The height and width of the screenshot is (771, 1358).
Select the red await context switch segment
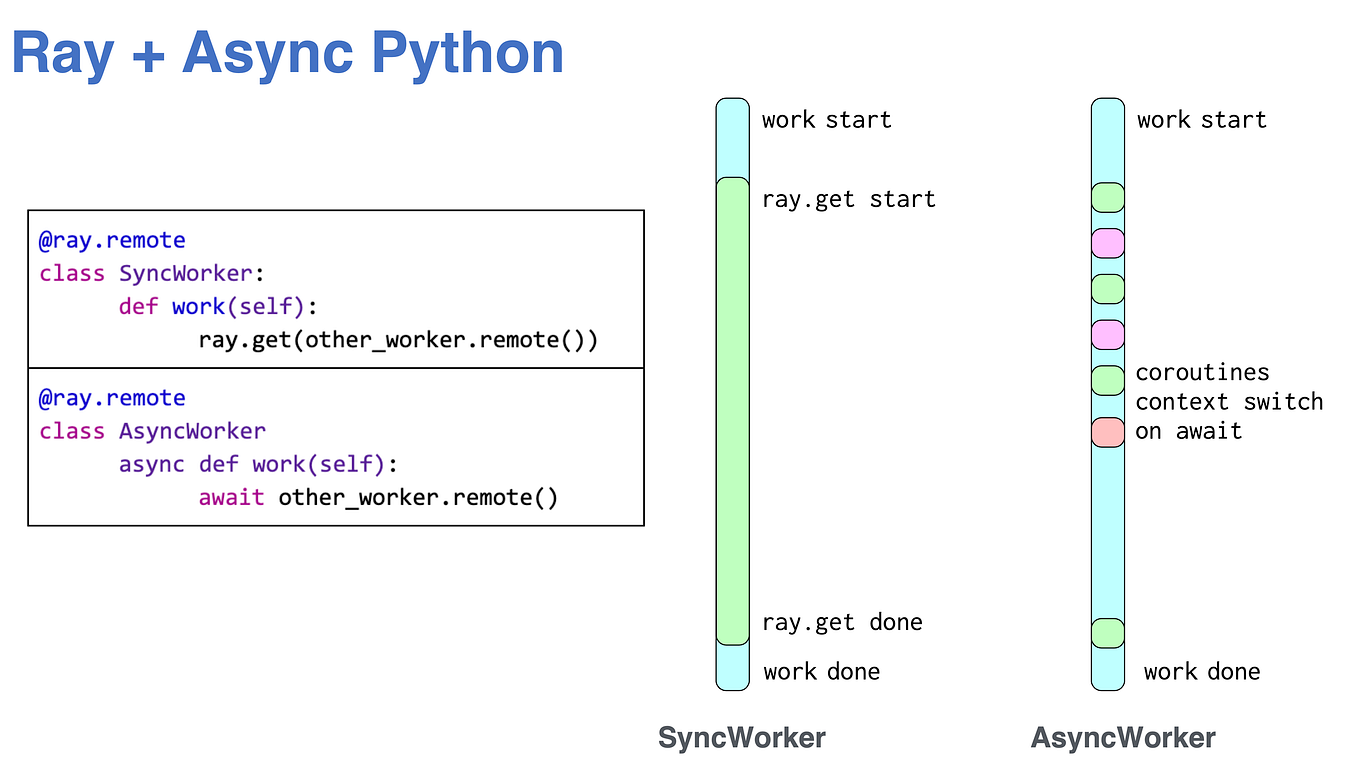[1108, 430]
